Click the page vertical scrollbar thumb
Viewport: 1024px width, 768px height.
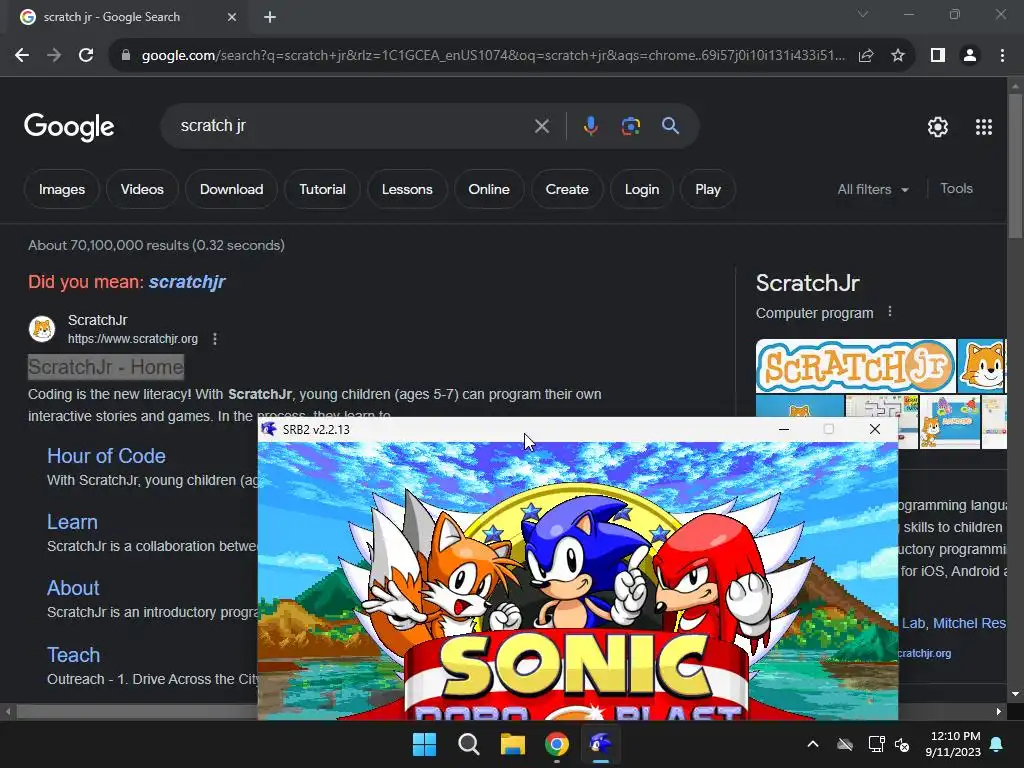[x=1015, y=166]
